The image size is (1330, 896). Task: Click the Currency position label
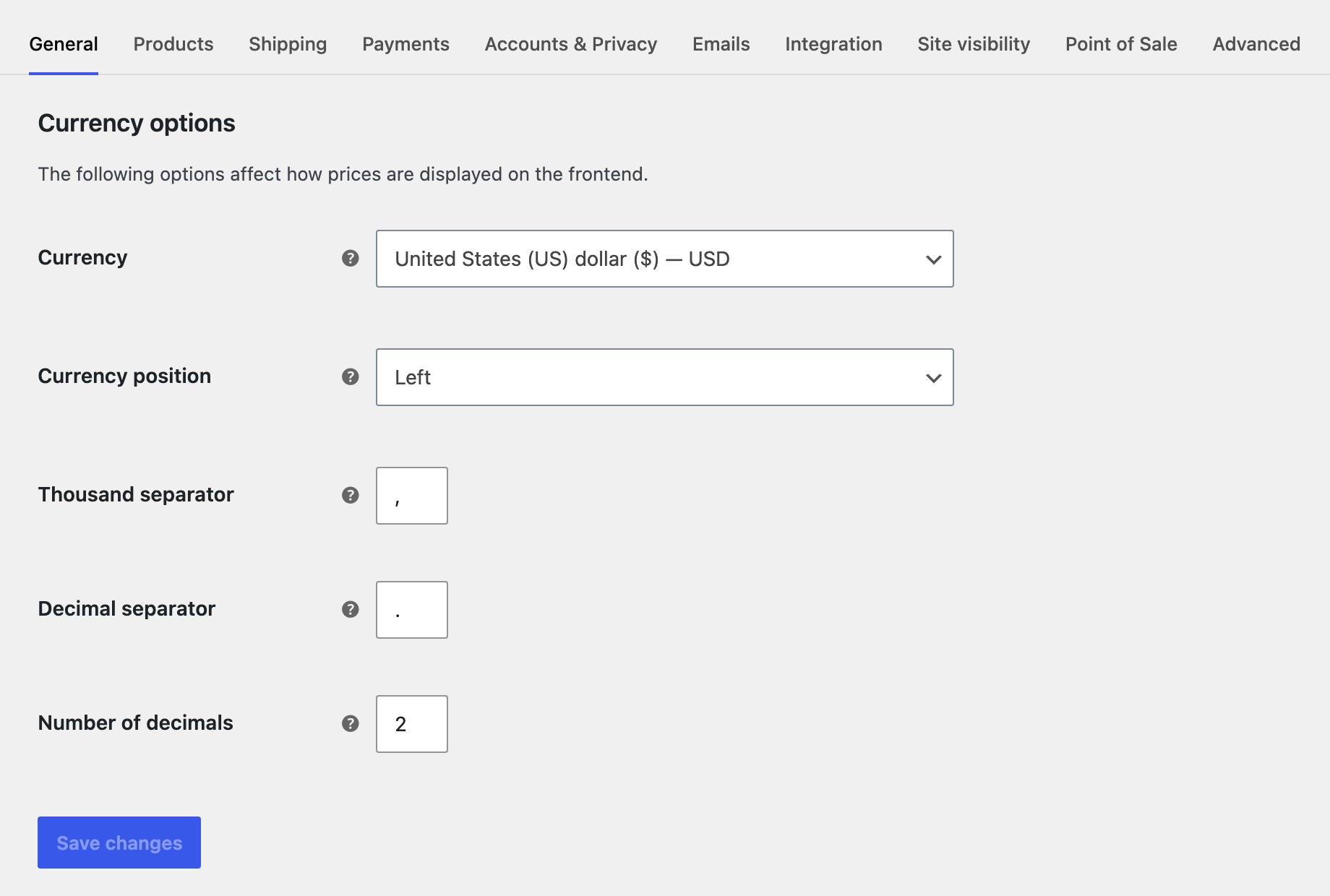pos(124,376)
